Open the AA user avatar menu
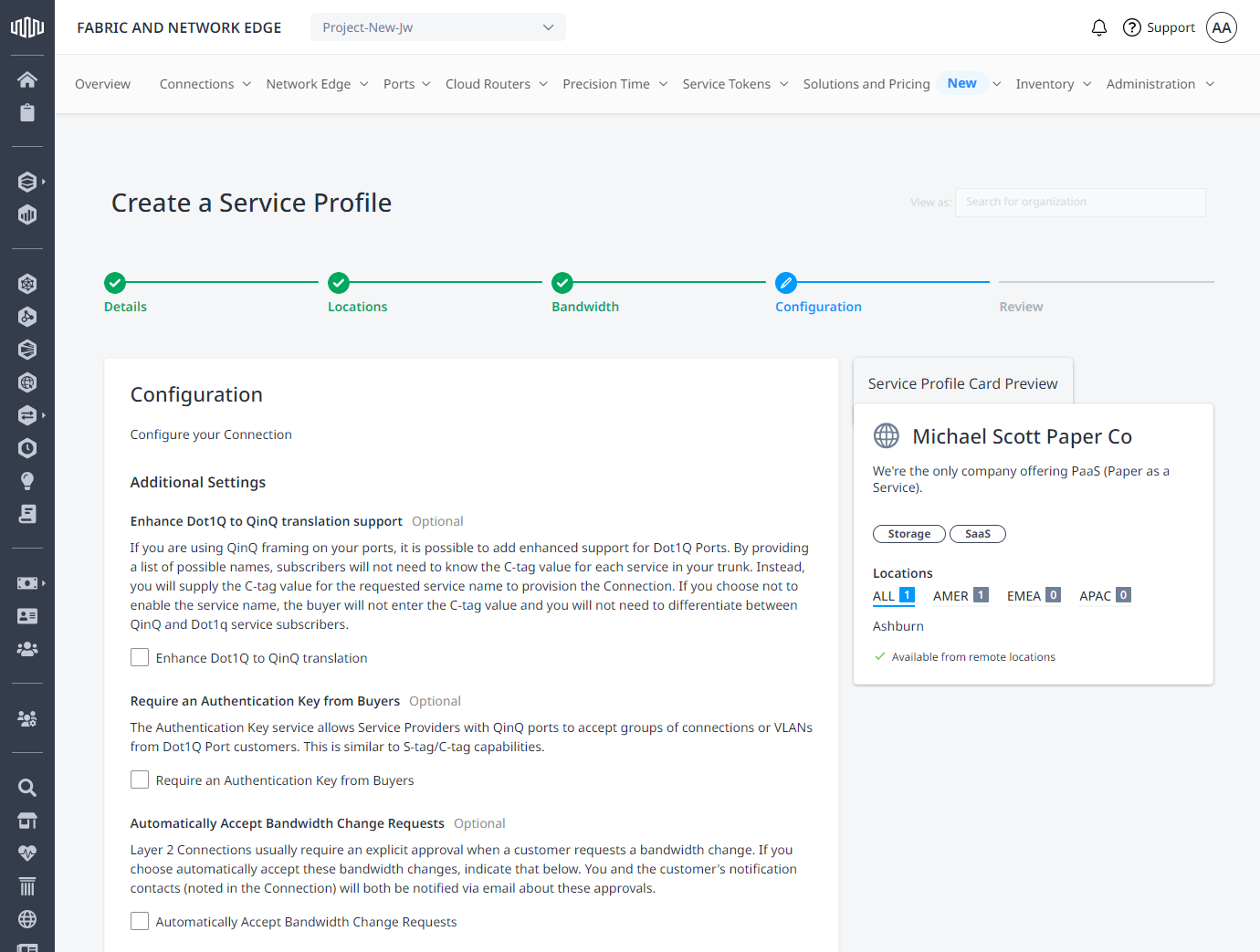1260x952 pixels. [x=1222, y=27]
